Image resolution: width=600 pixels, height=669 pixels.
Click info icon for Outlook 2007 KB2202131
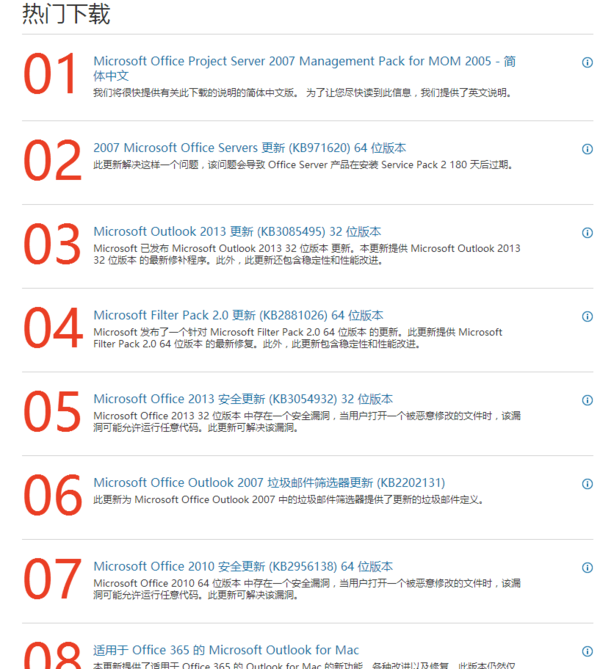587,484
